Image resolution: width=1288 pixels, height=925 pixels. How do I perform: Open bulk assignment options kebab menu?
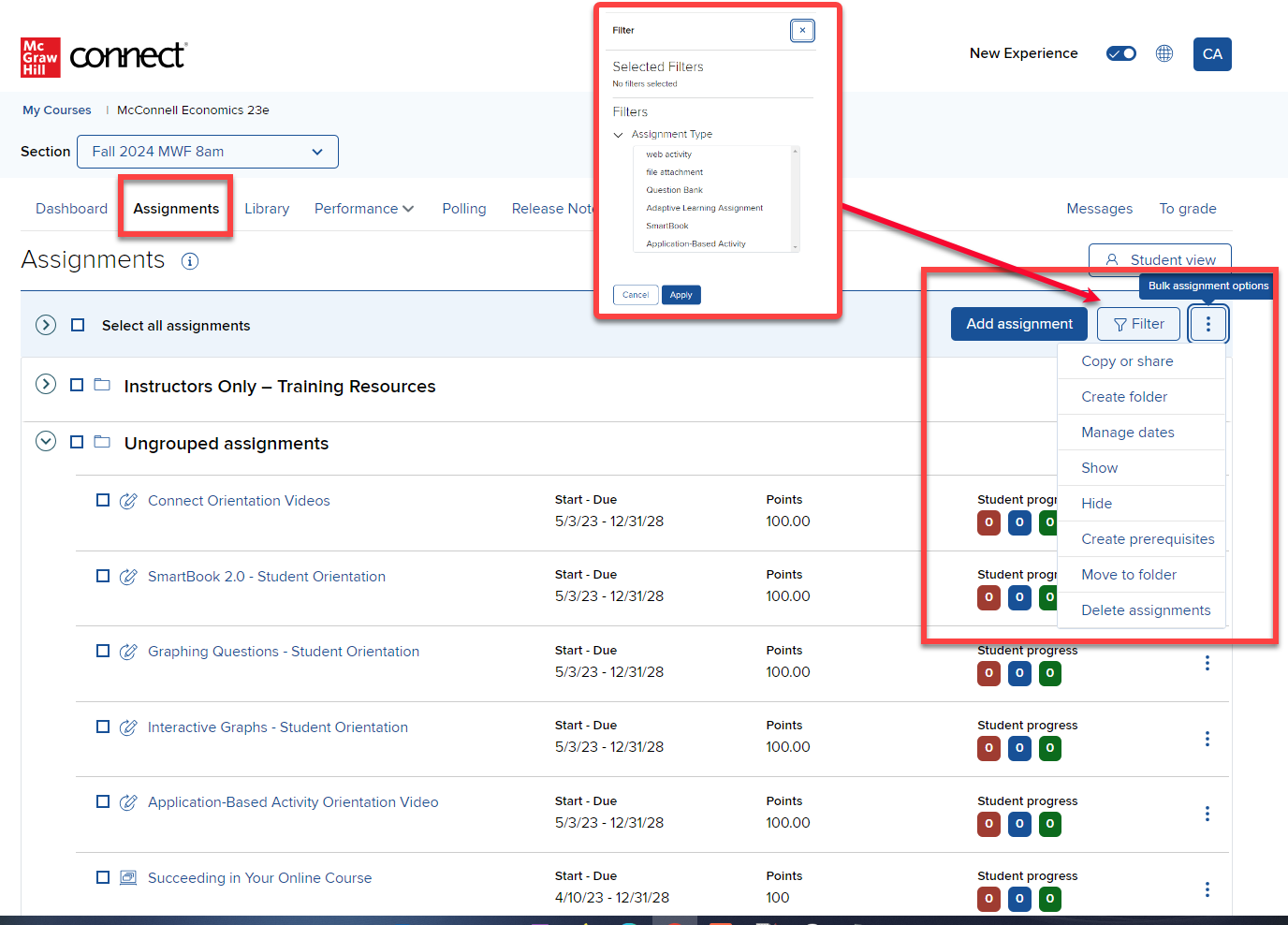(1207, 324)
